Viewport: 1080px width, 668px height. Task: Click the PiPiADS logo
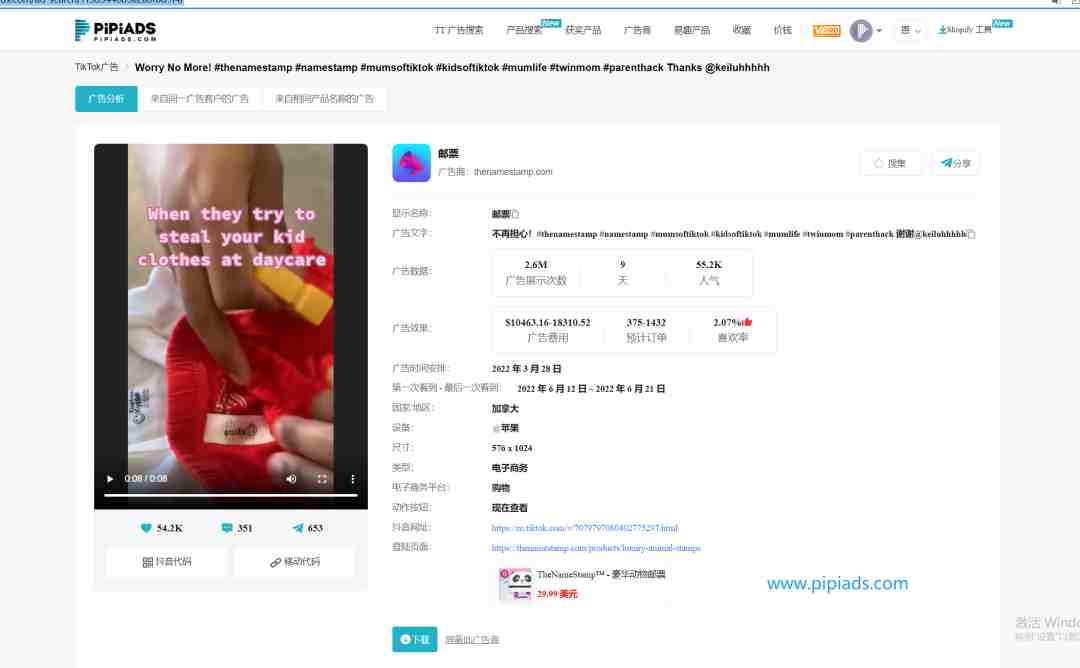point(115,30)
